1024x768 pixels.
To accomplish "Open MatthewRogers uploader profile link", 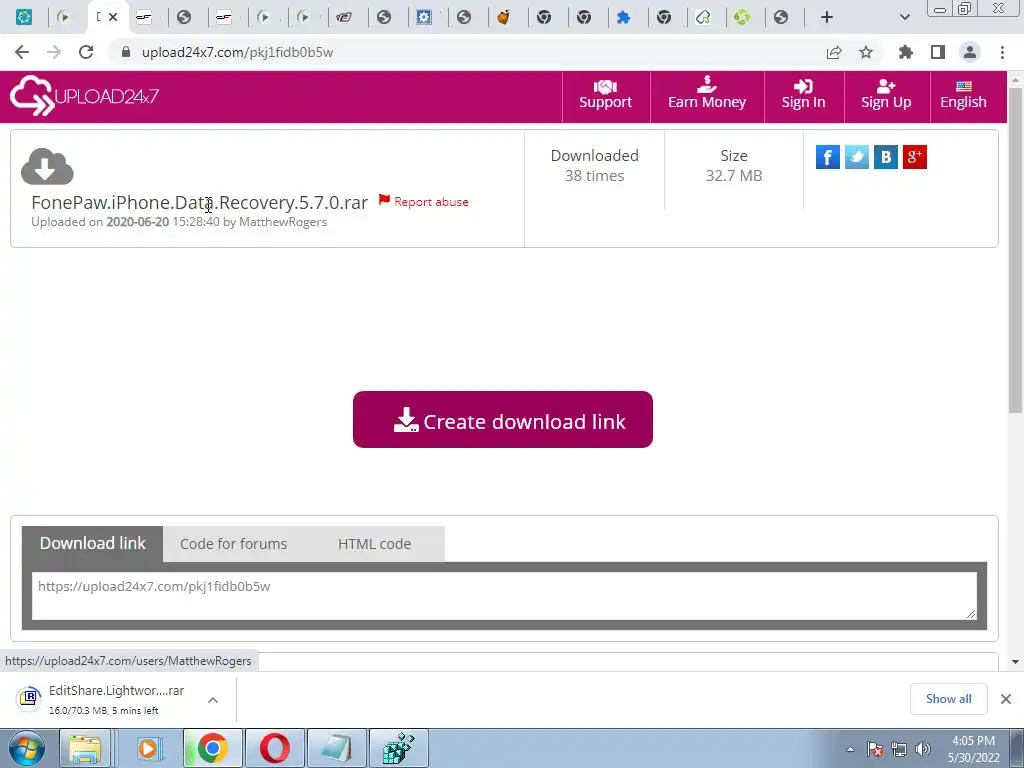I will tap(283, 222).
